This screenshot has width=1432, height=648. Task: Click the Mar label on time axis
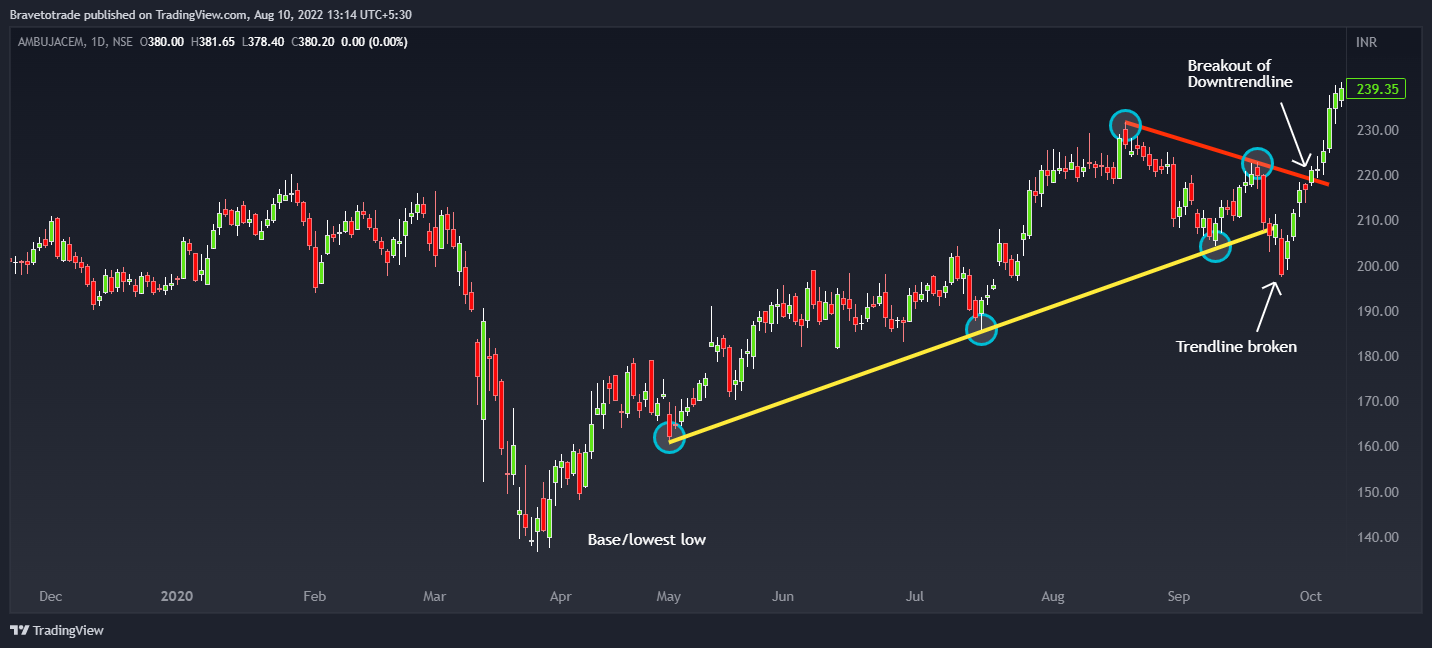click(x=434, y=596)
